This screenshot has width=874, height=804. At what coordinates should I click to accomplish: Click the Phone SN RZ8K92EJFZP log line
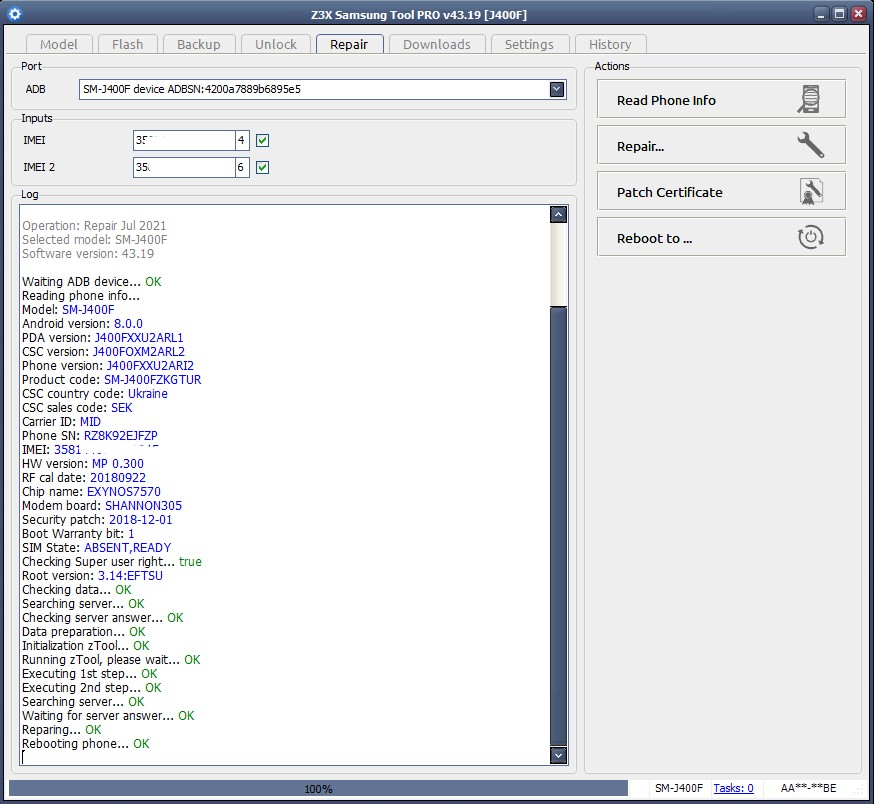90,435
